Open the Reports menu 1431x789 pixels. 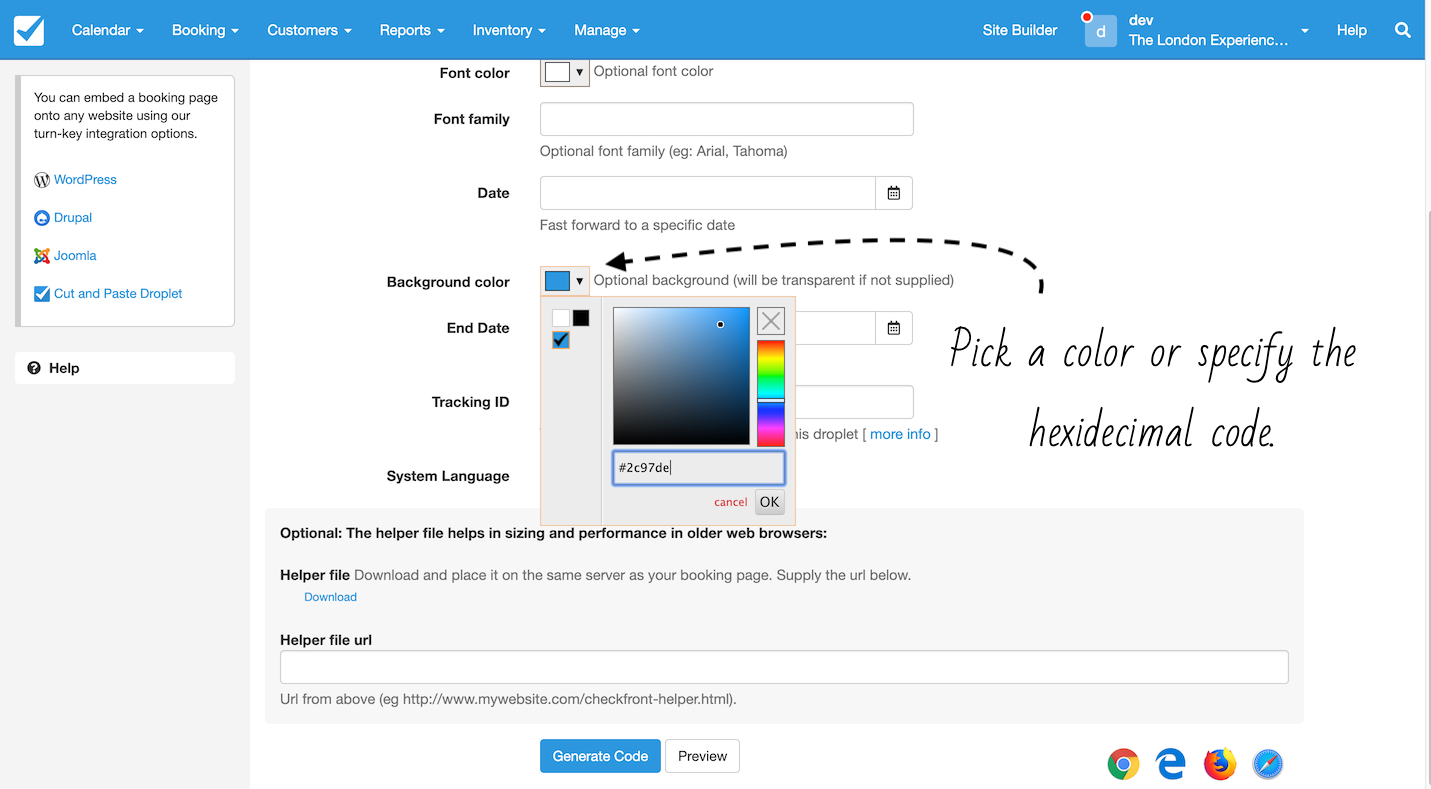tap(412, 30)
